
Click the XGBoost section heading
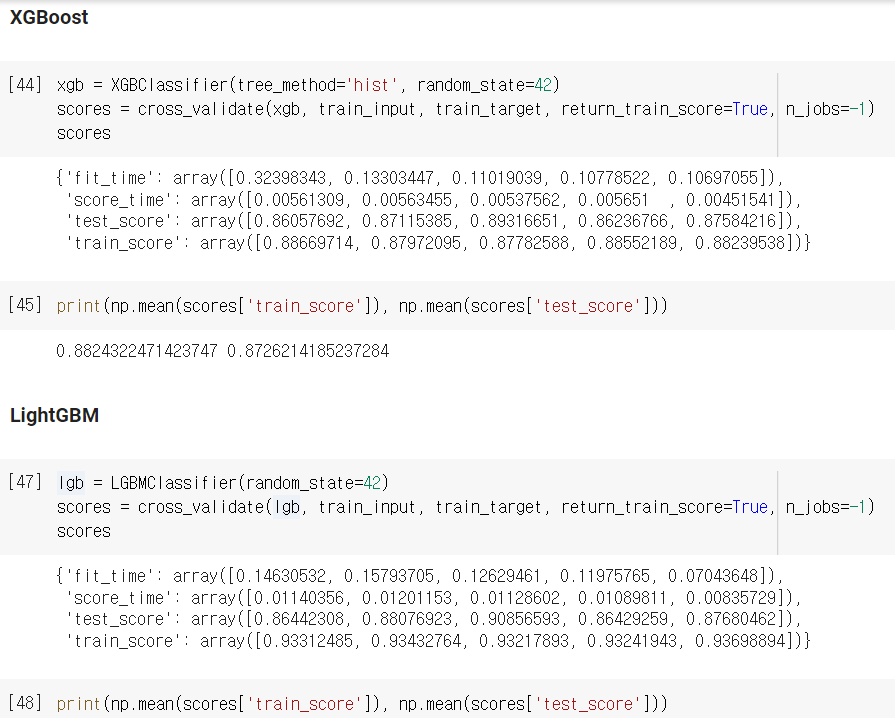[x=49, y=17]
